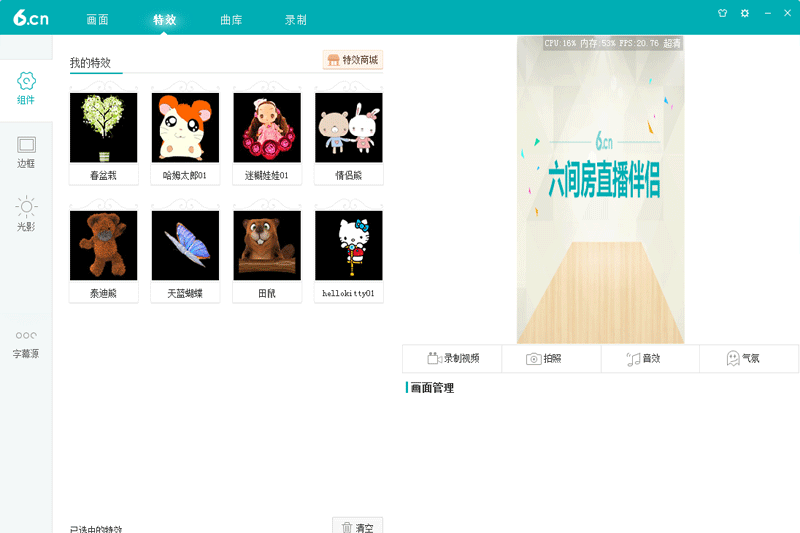Open the 曲库 tab
The height and width of the screenshot is (533, 800).
[231, 20]
